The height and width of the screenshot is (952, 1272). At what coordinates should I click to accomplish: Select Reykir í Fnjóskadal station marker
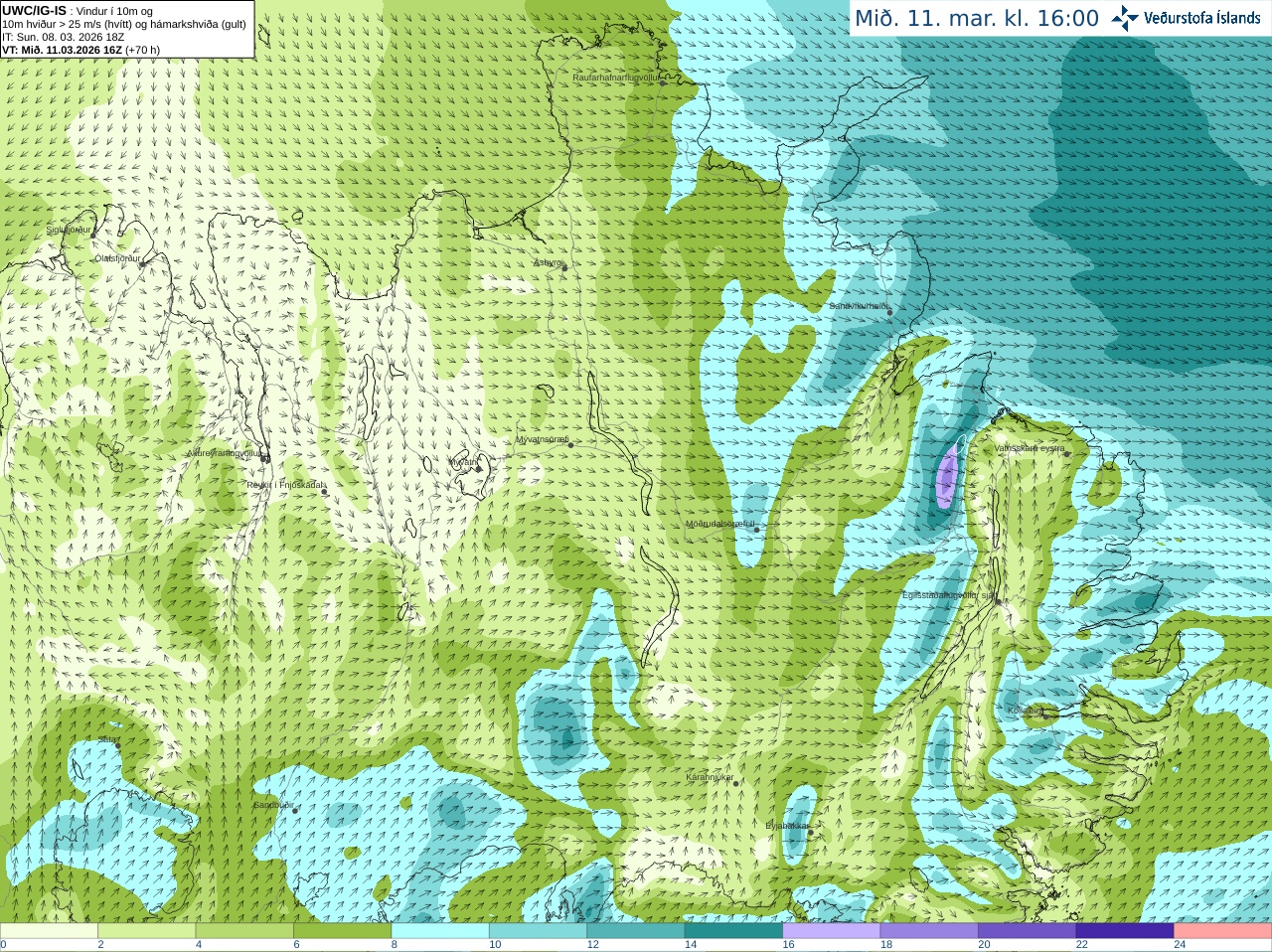[324, 492]
